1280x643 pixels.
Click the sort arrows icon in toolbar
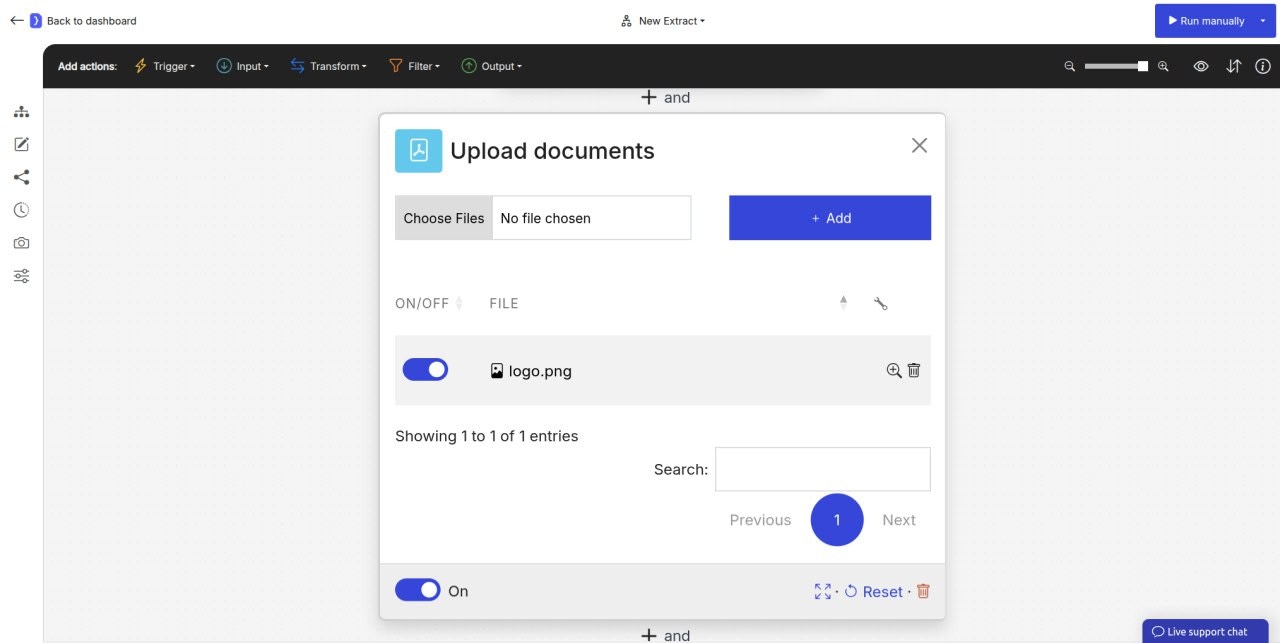pos(1234,65)
